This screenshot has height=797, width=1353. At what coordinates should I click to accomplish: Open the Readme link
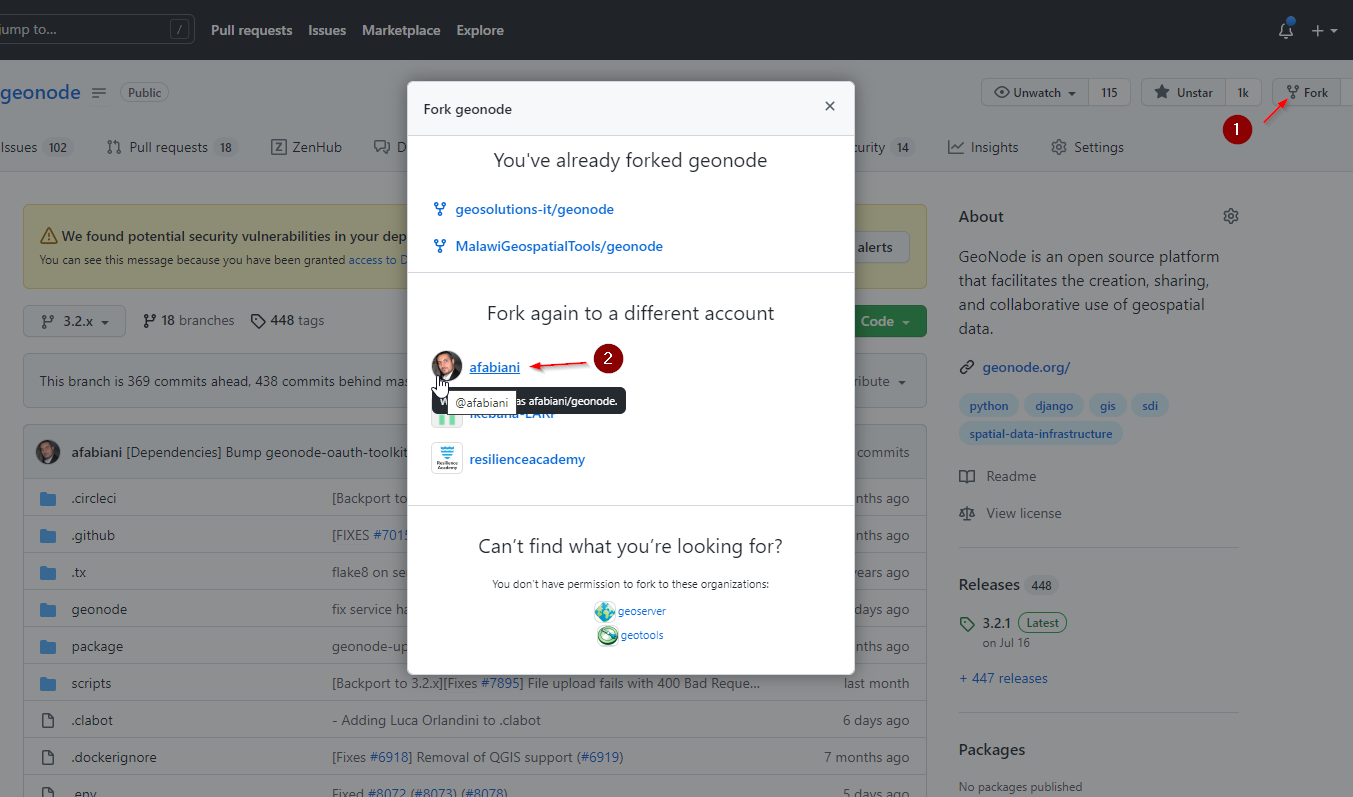(998, 476)
